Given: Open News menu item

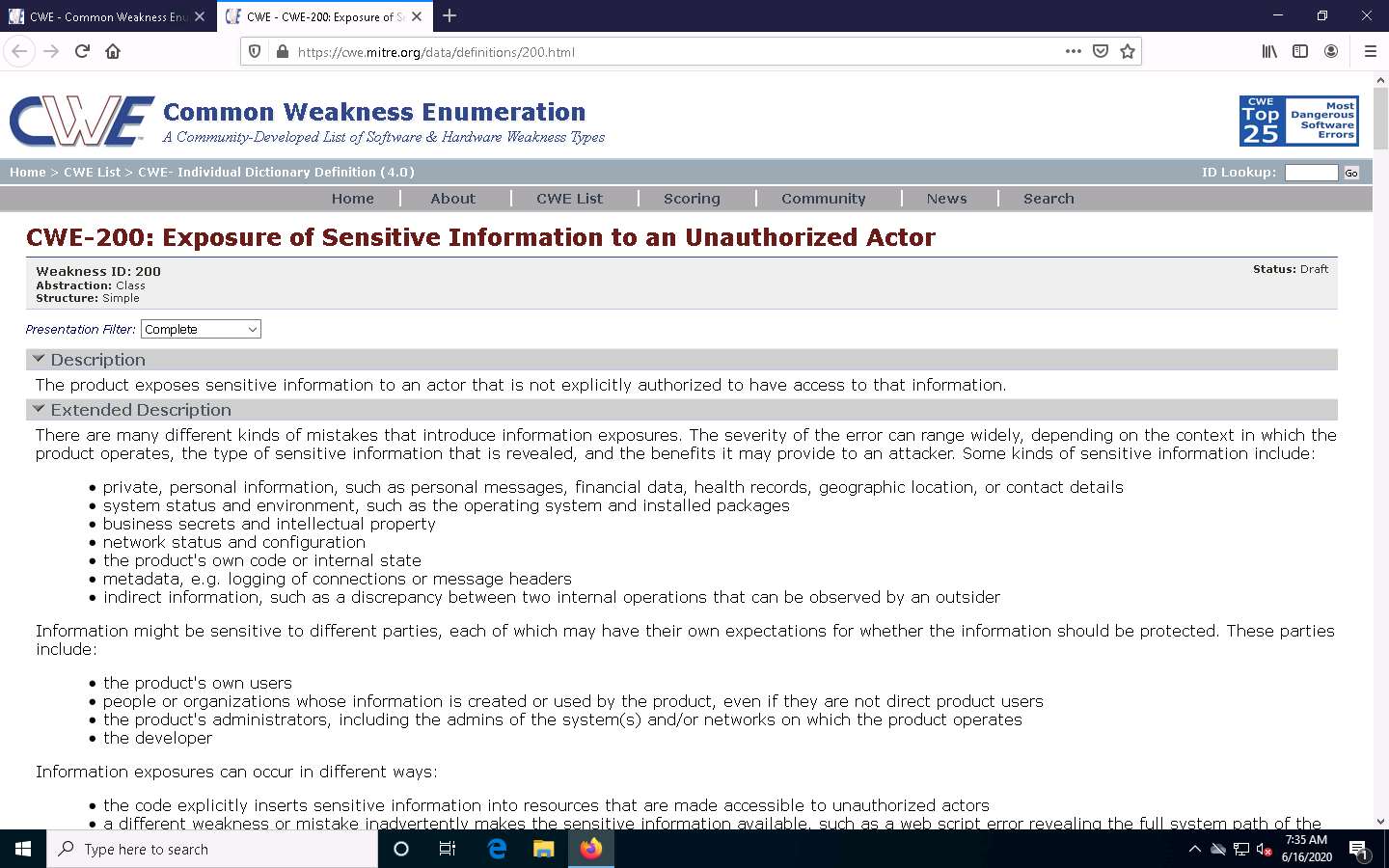Looking at the screenshot, I should click(x=946, y=199).
